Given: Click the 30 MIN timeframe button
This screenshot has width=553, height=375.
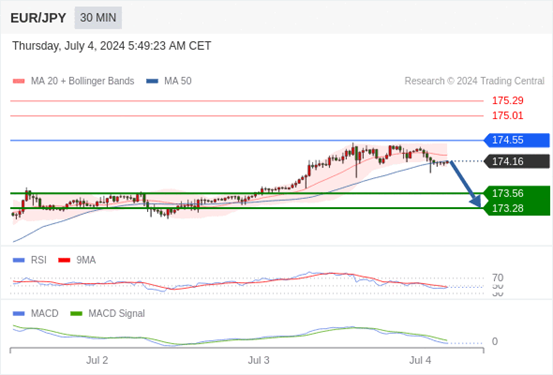Looking at the screenshot, I should [x=98, y=18].
